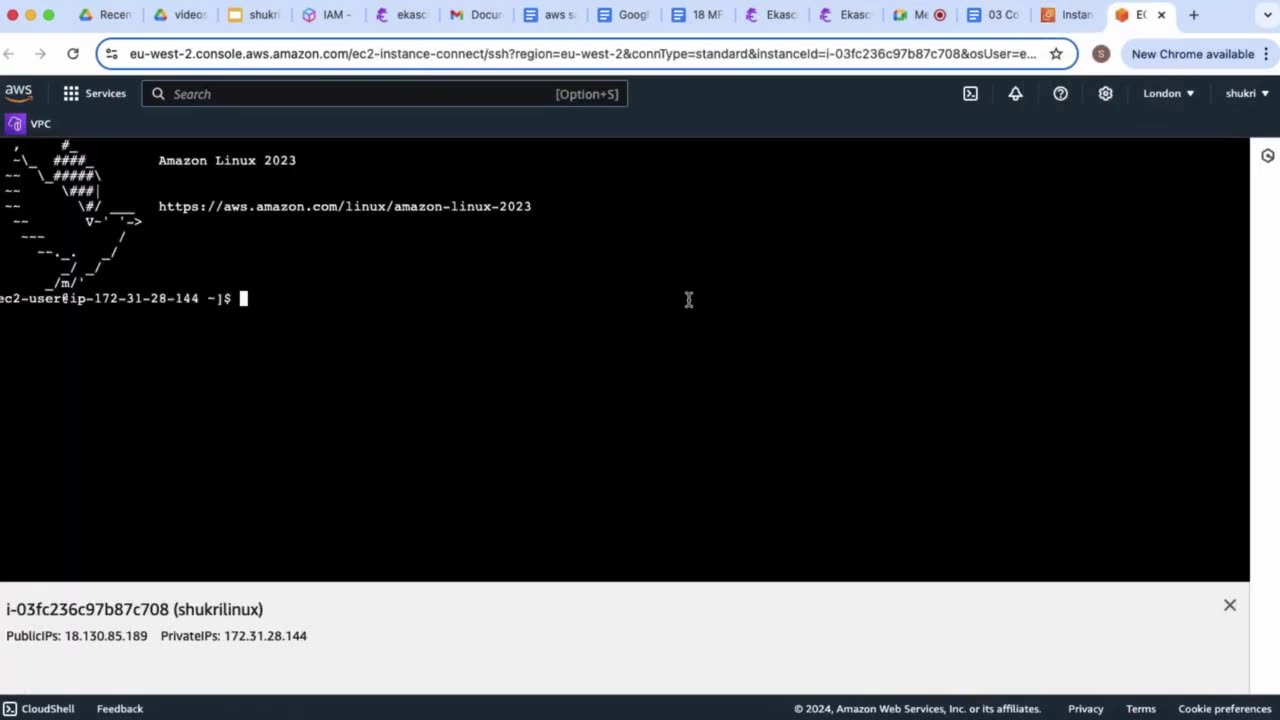
Task: Open a new browser tab
Action: (1193, 15)
